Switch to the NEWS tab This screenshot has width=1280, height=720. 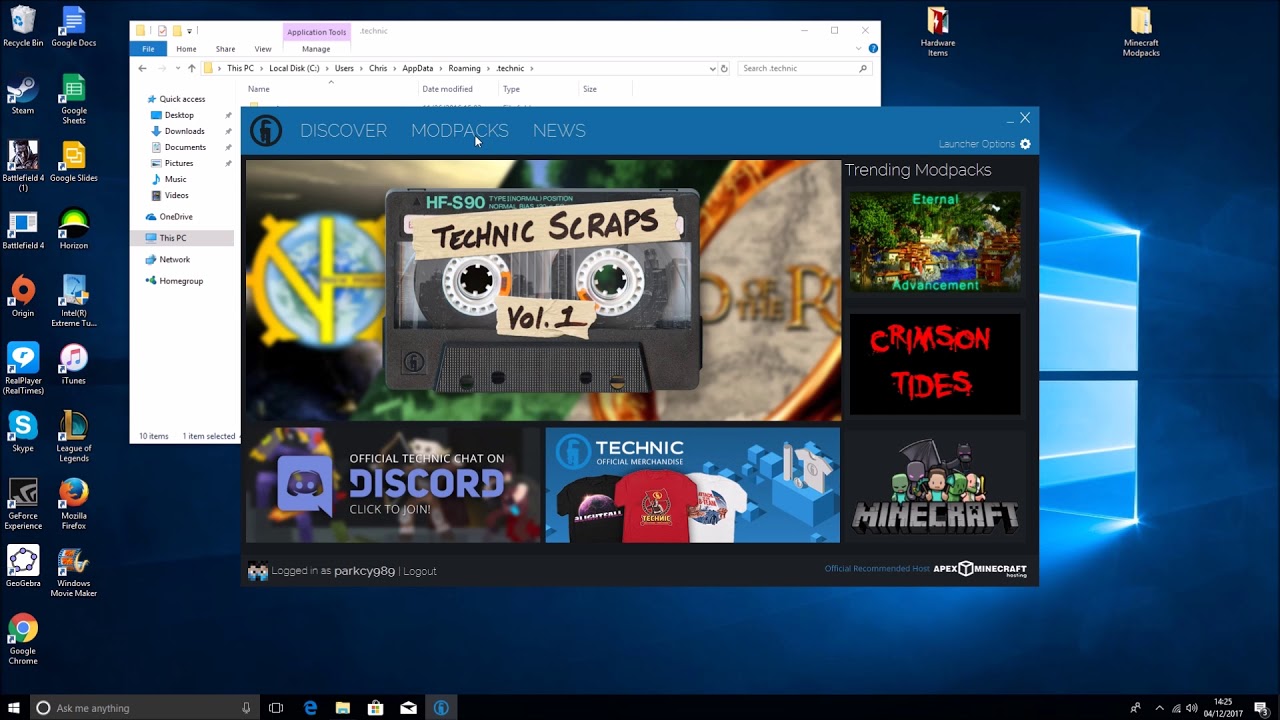[x=559, y=131]
